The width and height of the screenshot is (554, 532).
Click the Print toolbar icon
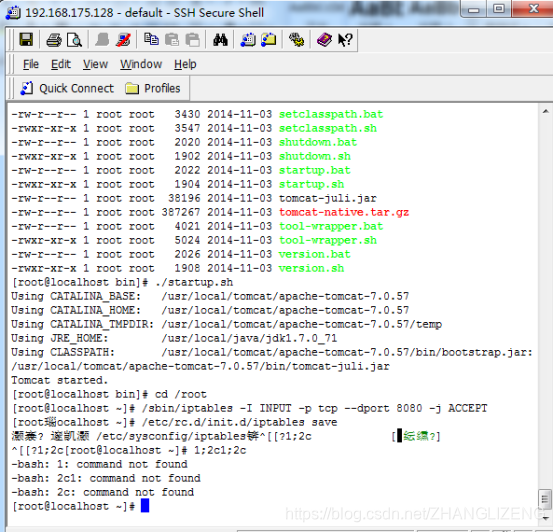point(54,40)
